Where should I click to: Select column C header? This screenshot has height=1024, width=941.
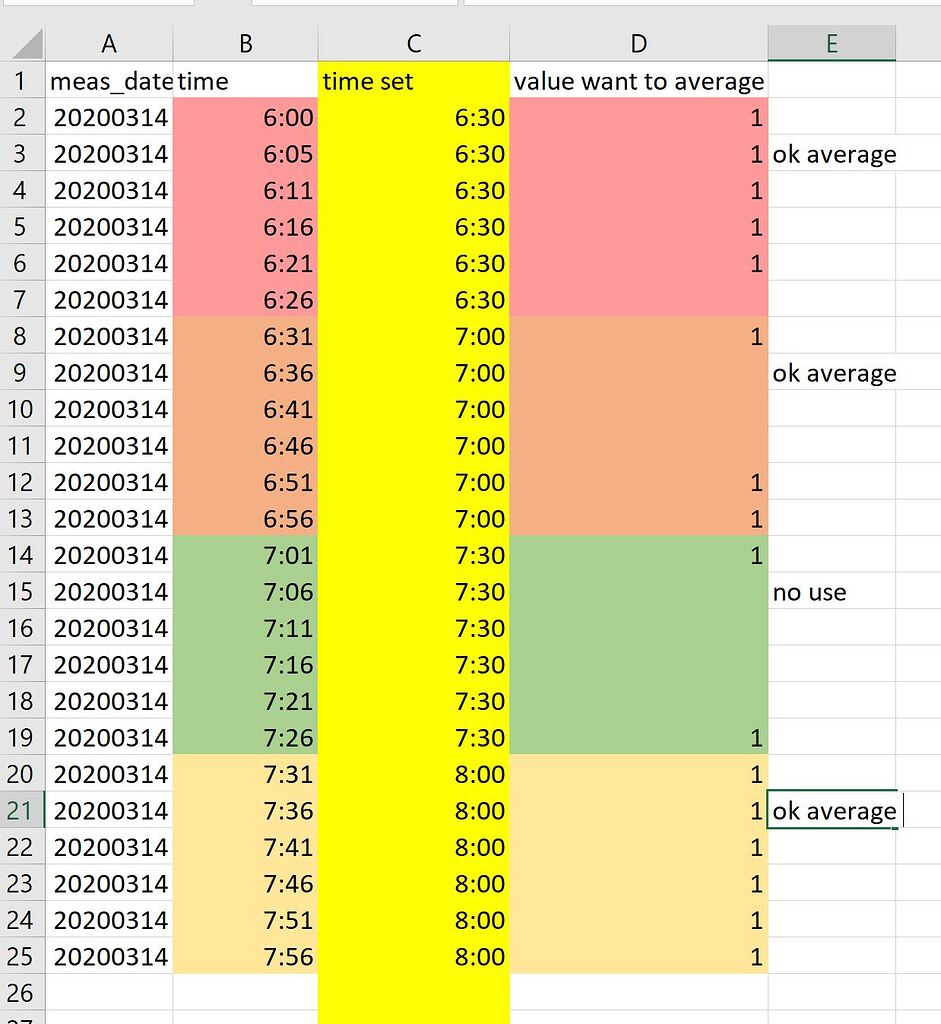413,43
